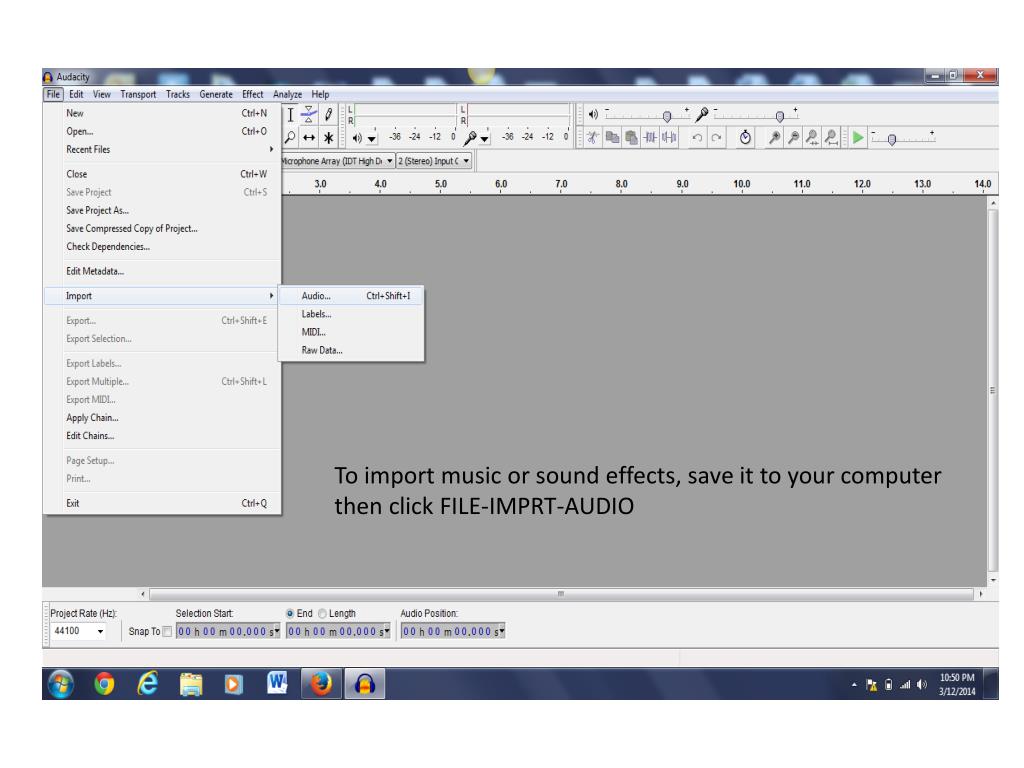
Task: Open Selection Start time format dropdown
Action: [277, 631]
